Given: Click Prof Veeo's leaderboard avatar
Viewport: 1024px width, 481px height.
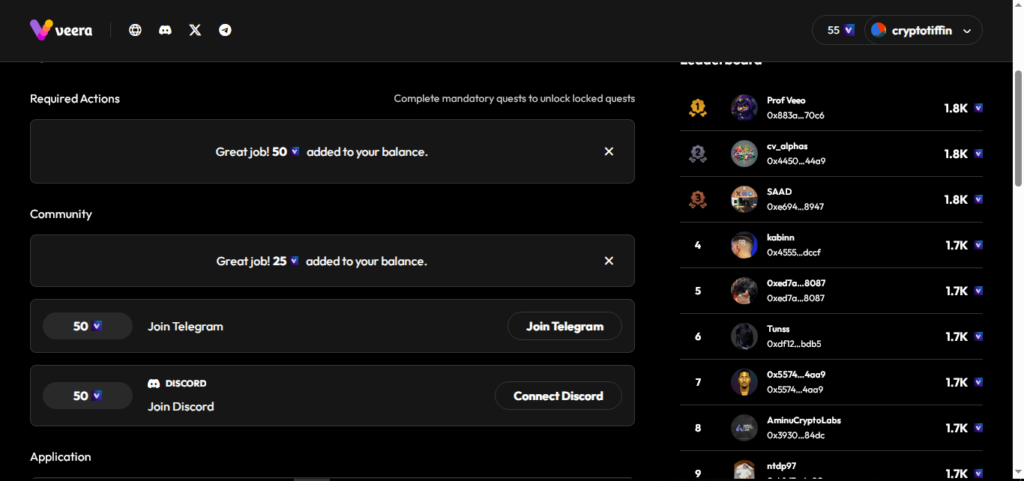Looking at the screenshot, I should pyautogui.click(x=744, y=107).
